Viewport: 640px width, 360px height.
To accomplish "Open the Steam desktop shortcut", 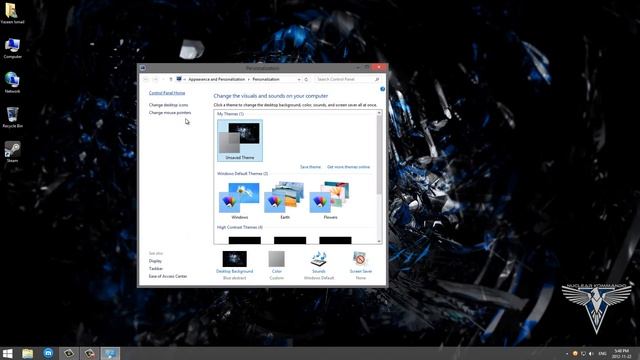I will pyautogui.click(x=12, y=152).
